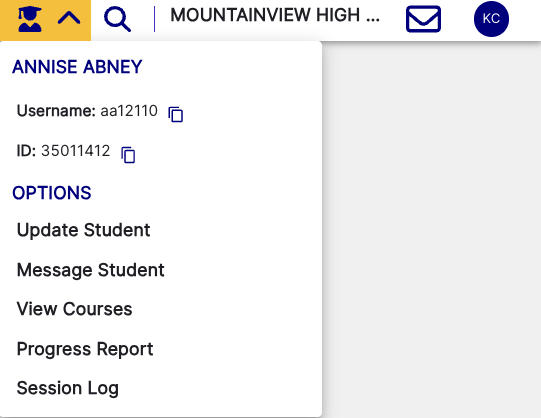Open the Session Log option

click(x=68, y=388)
